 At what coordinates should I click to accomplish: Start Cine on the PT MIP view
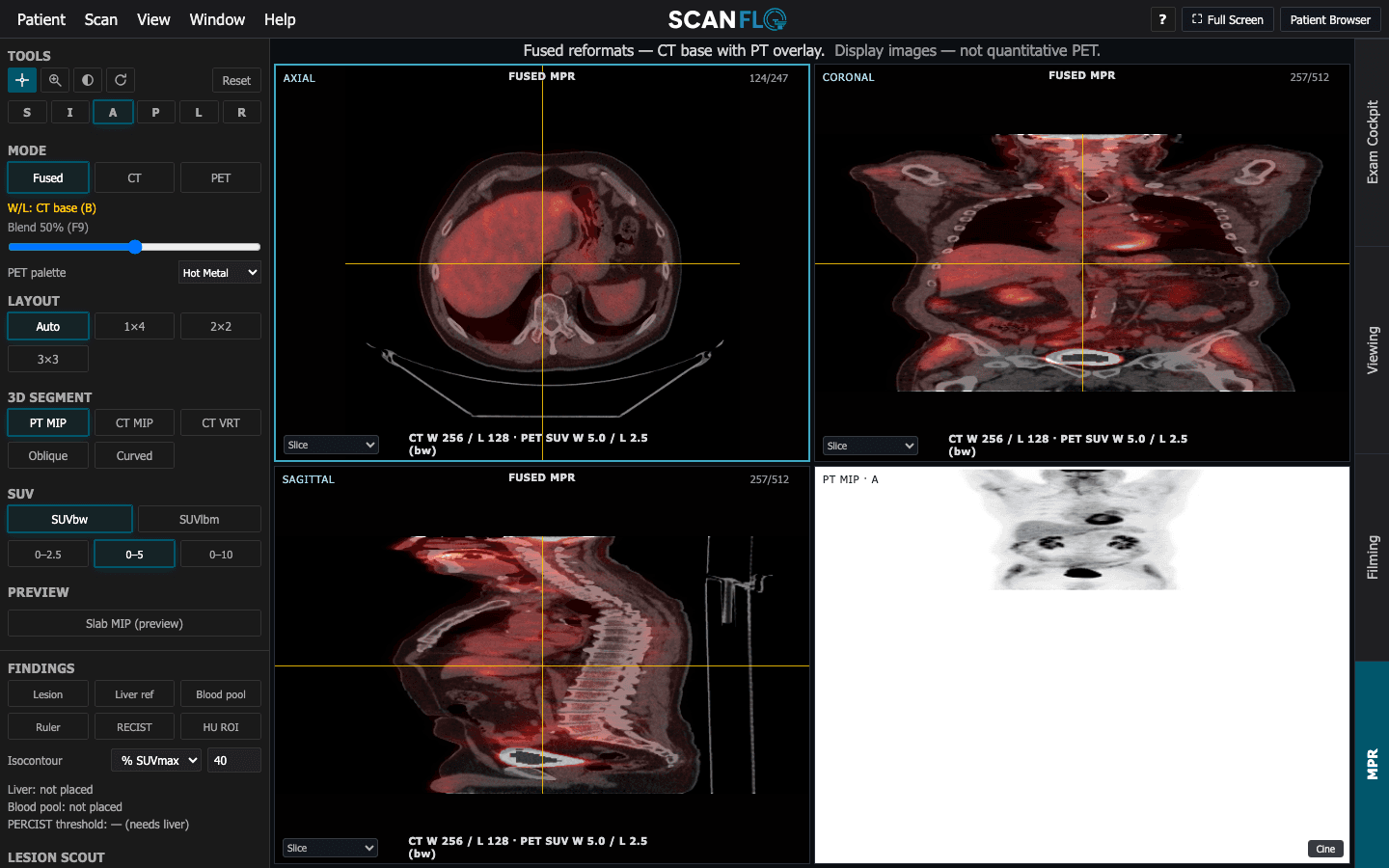pyautogui.click(x=1325, y=849)
